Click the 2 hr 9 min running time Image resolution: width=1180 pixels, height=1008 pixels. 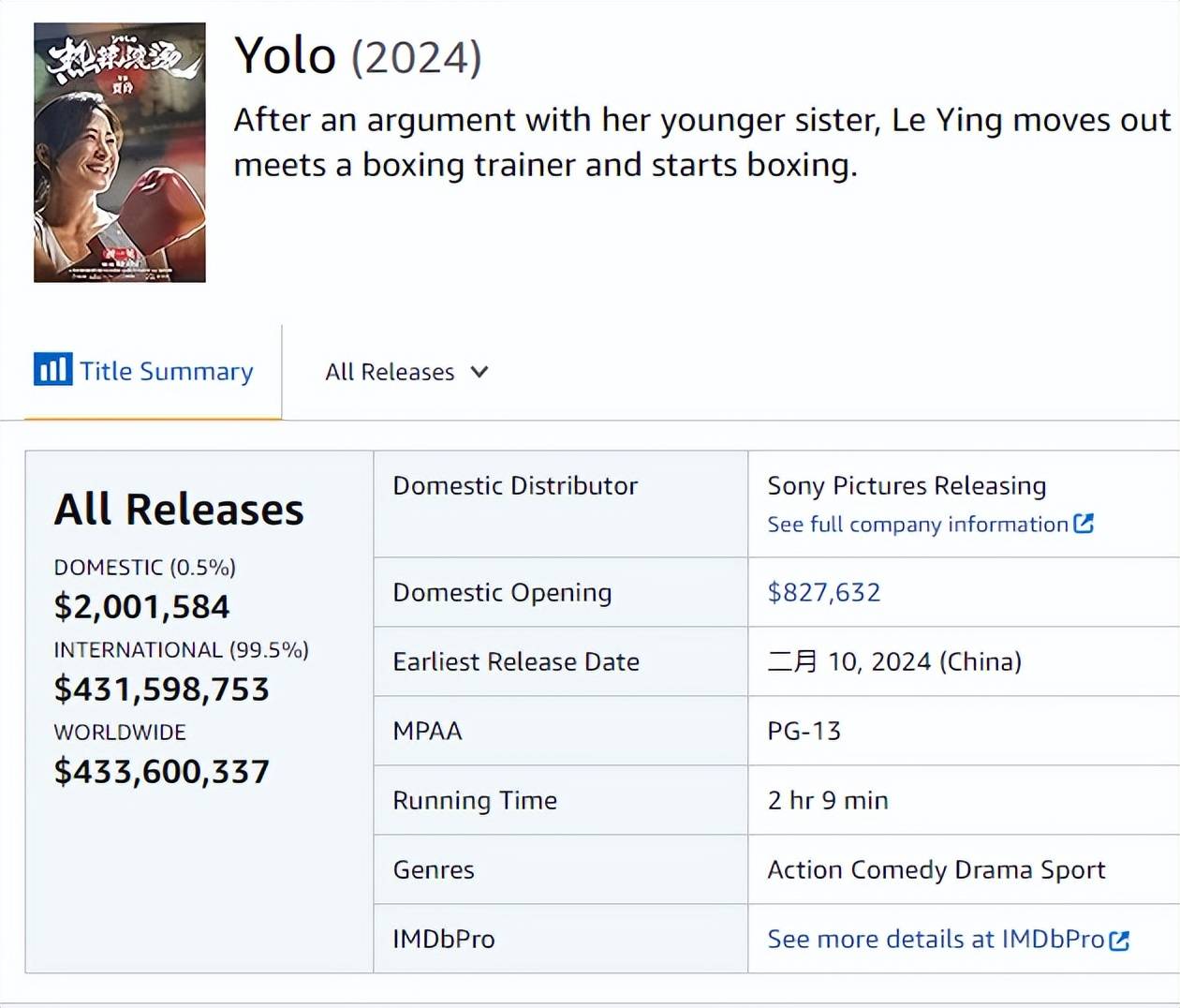828,800
